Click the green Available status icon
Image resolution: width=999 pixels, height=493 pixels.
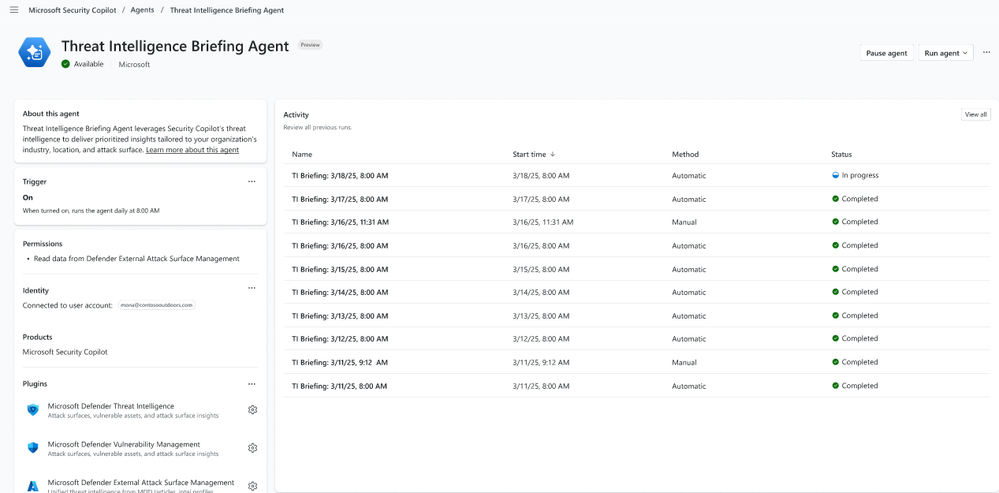click(x=66, y=64)
